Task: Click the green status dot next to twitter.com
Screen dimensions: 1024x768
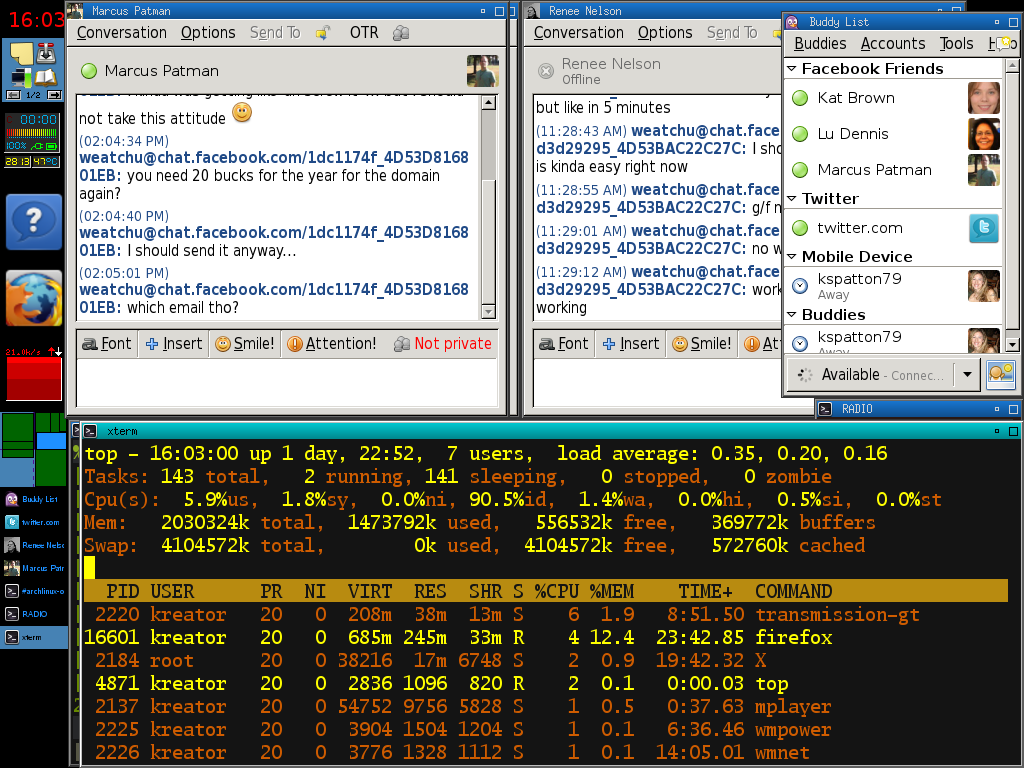Action: point(800,228)
